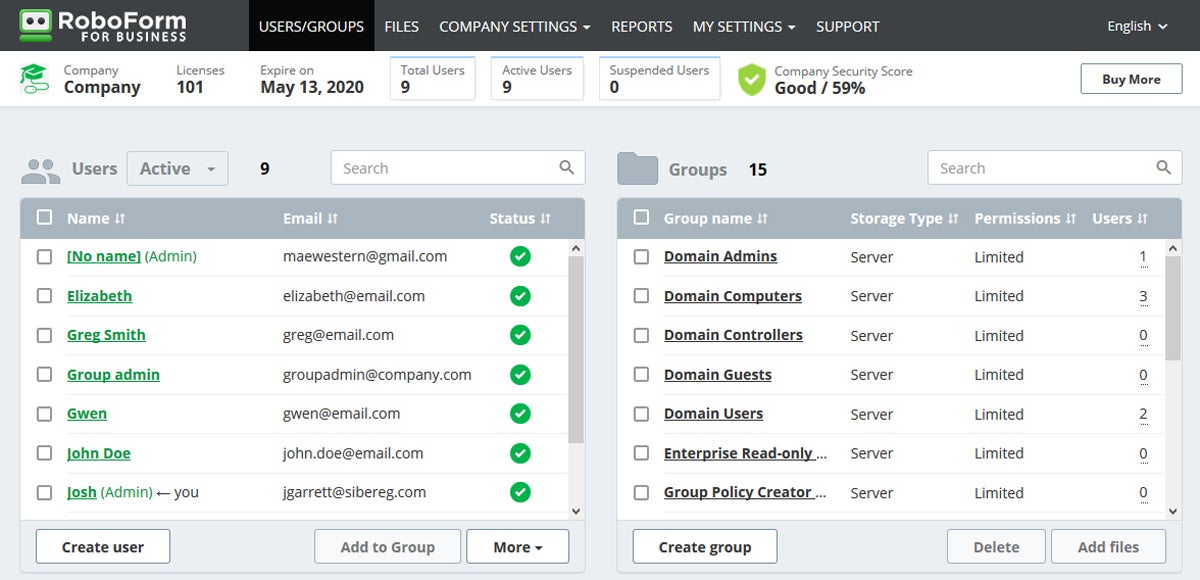Click the Create user button

(103, 547)
